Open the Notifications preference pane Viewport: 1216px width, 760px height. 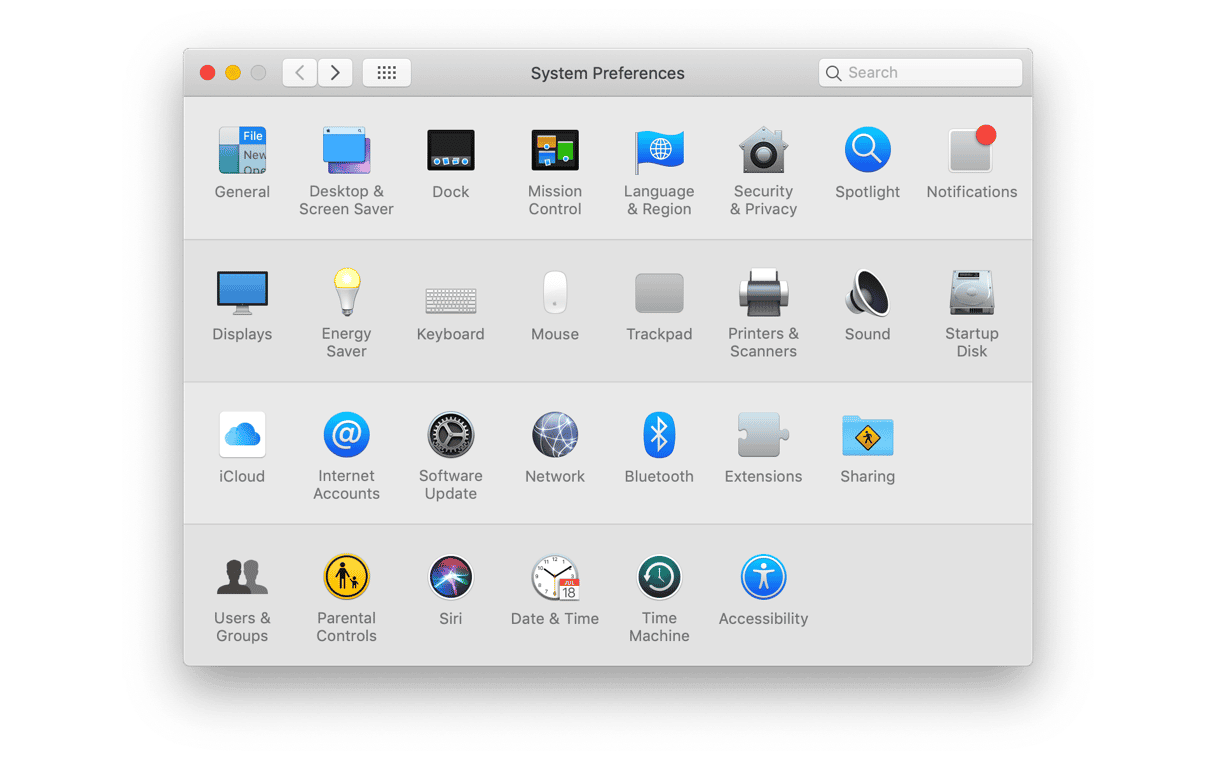click(x=971, y=151)
